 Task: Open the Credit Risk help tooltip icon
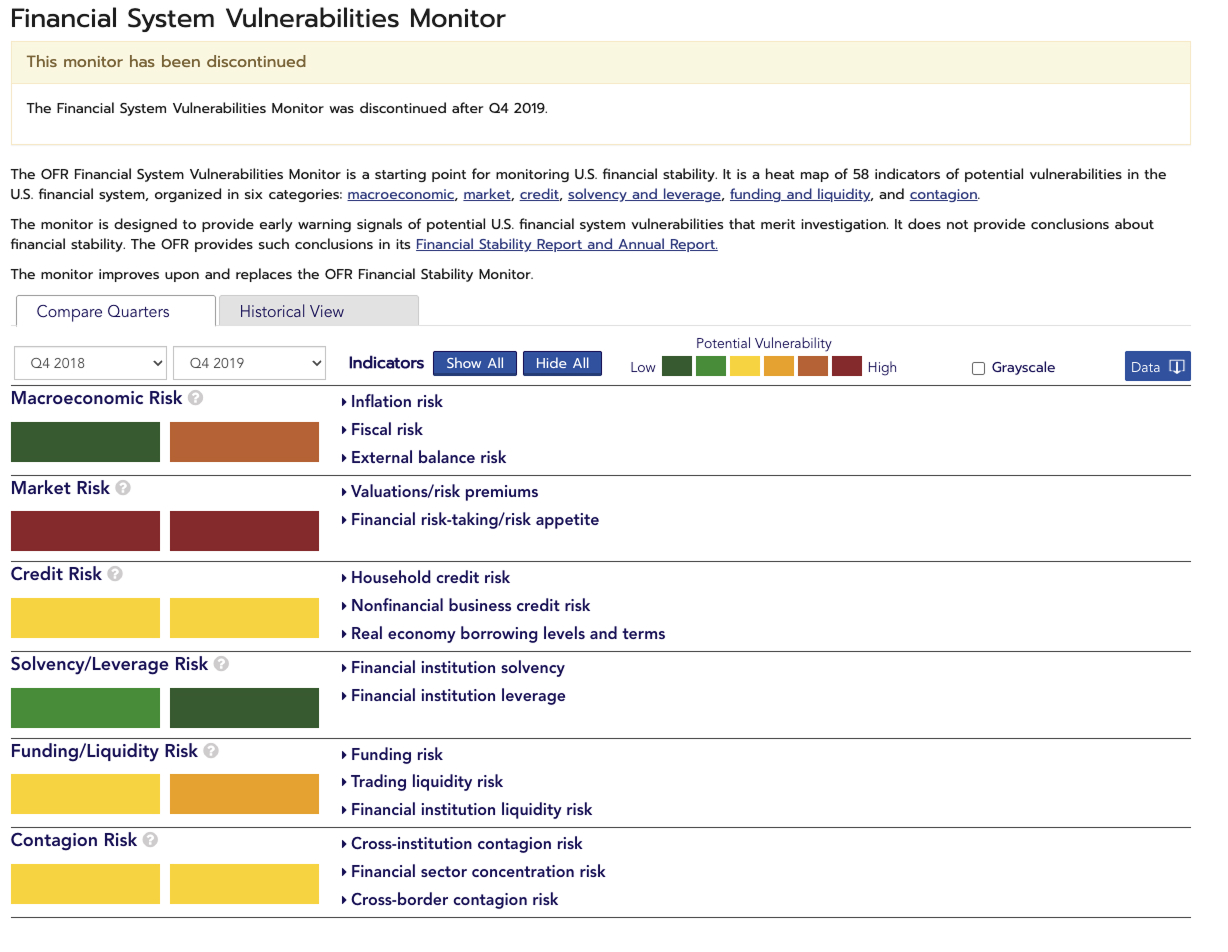click(x=114, y=574)
